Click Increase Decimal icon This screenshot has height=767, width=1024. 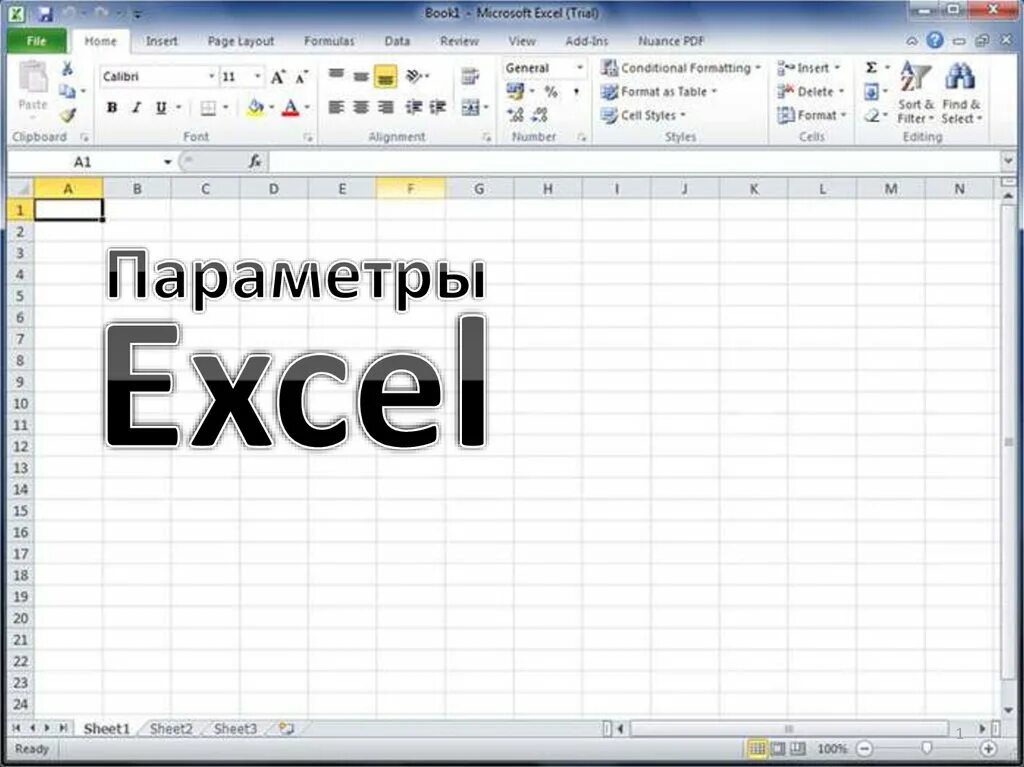[x=515, y=115]
